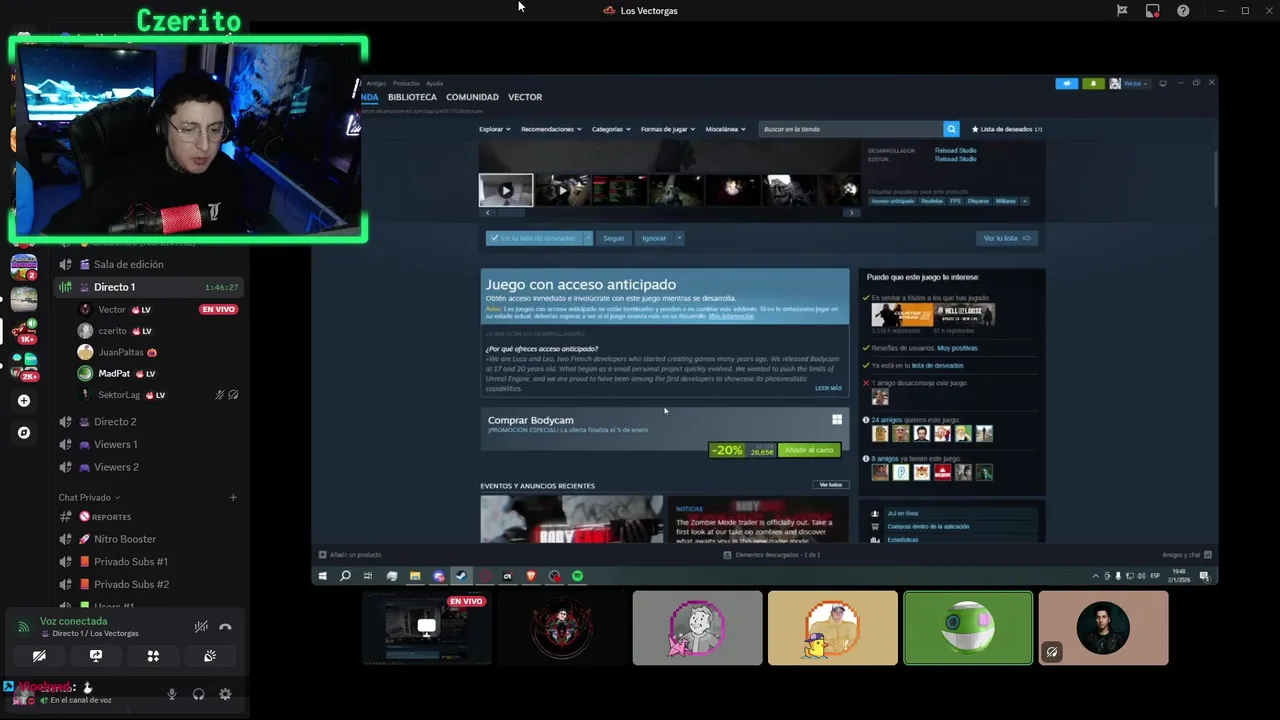Open the Nitro Booster voice channel
1280x720 pixels.
[x=150, y=539]
